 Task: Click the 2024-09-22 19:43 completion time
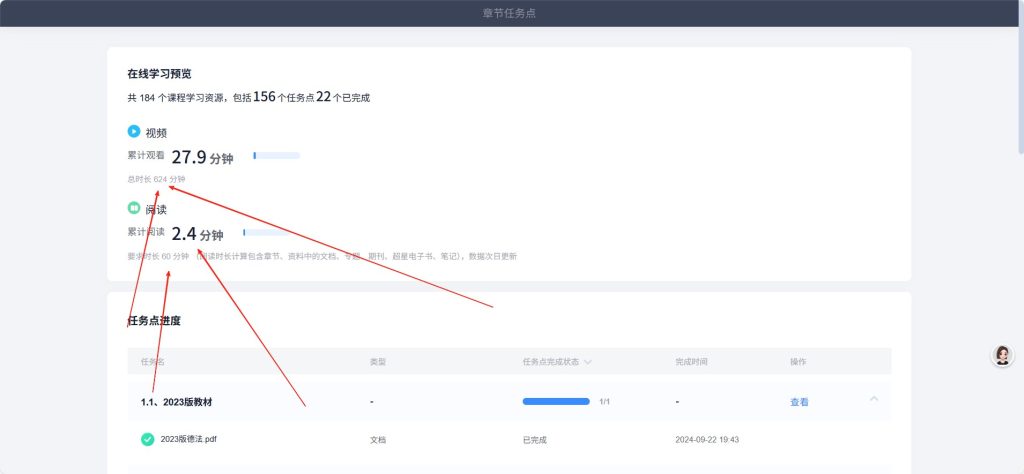(x=707, y=440)
